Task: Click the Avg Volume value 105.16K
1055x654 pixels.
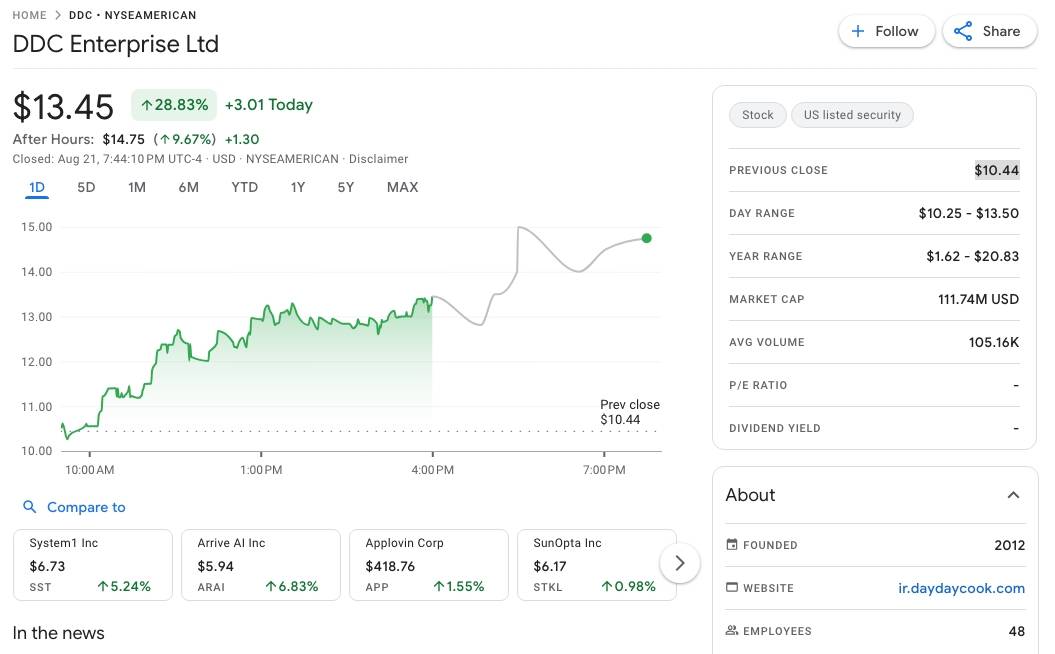Action: tap(994, 342)
